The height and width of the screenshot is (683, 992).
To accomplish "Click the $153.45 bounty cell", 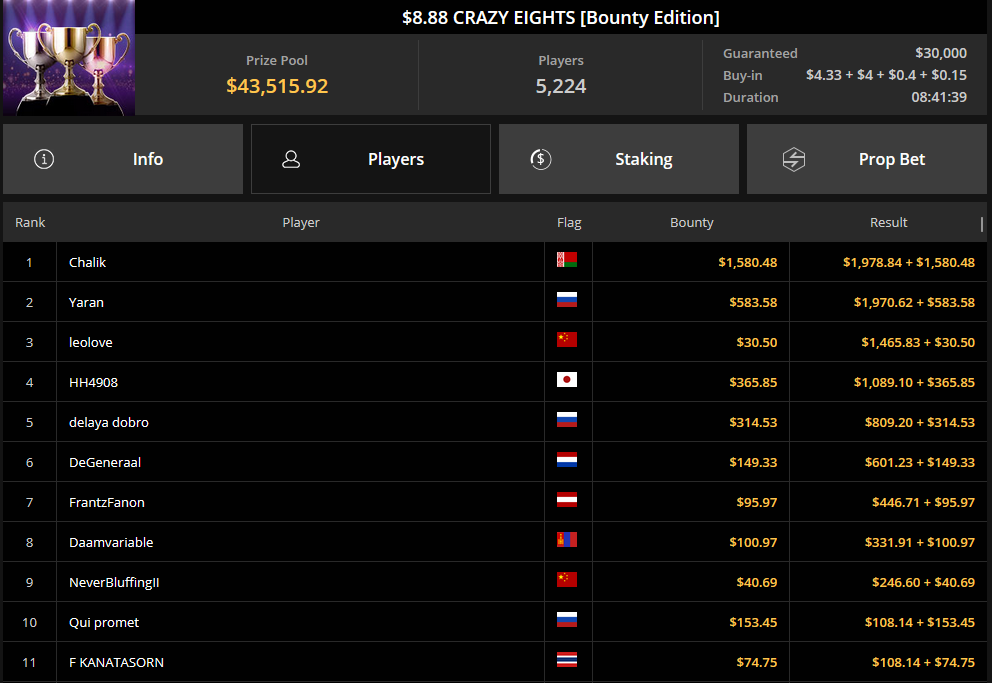I will [x=753, y=622].
